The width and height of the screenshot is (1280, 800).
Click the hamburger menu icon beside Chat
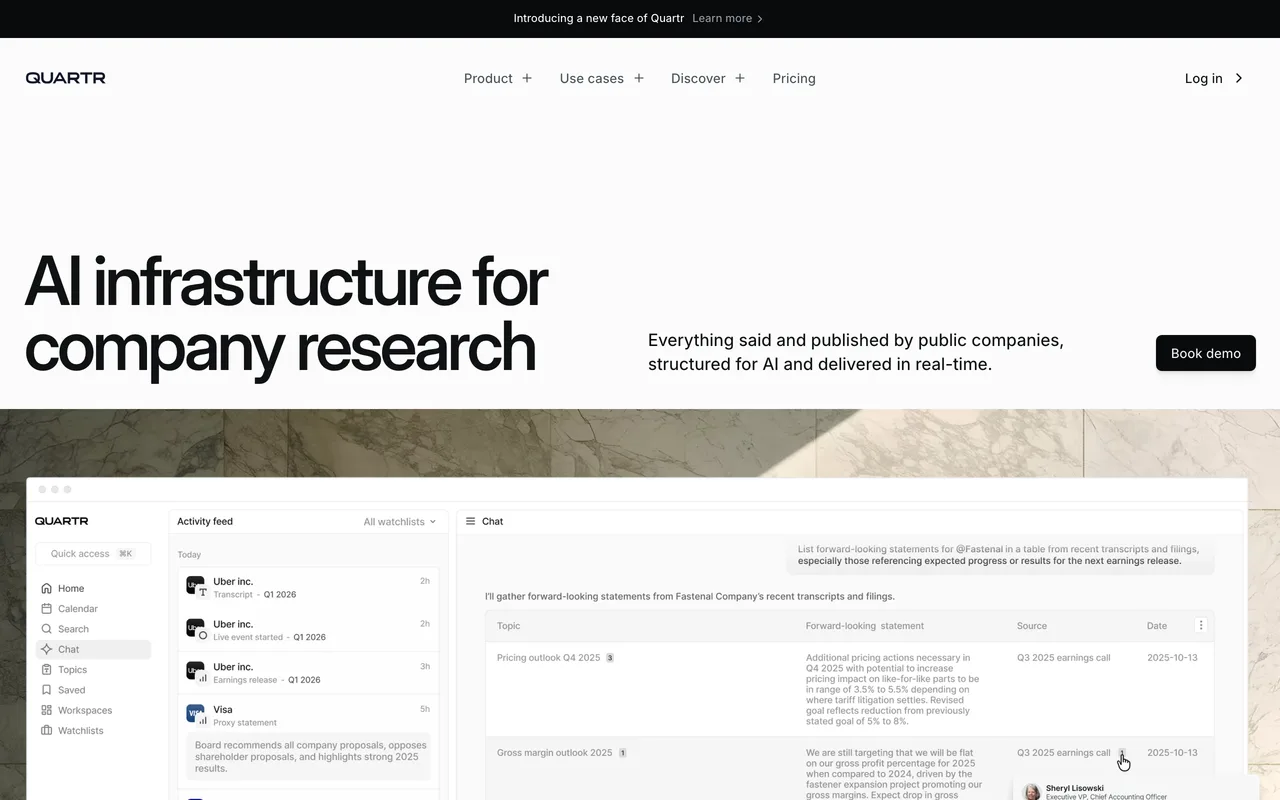(470, 521)
